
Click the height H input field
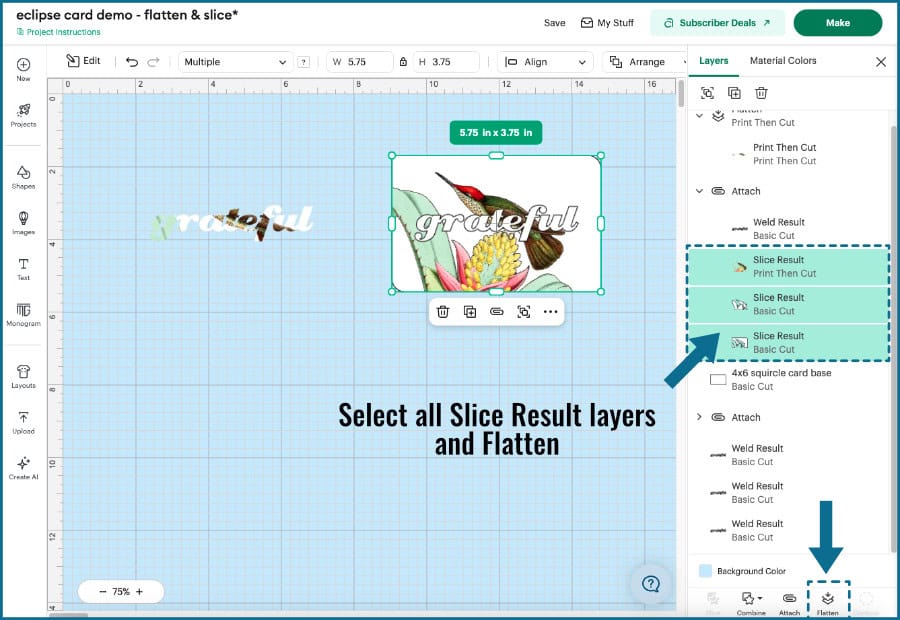click(x=446, y=62)
